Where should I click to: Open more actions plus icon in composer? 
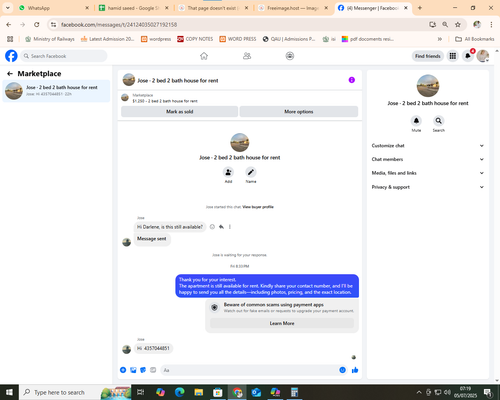pyautogui.click(x=123, y=370)
